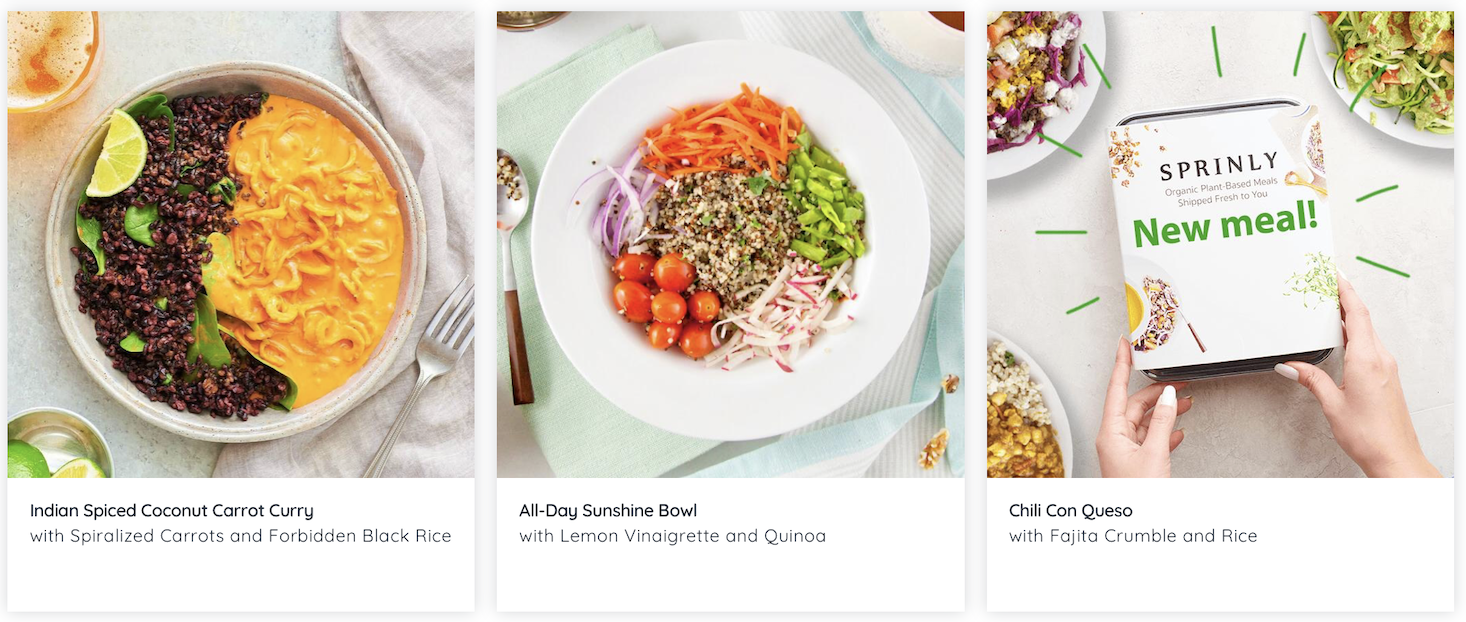Select the Sunshine Bowl quinoa photo
1466x622 pixels.
(x=730, y=244)
